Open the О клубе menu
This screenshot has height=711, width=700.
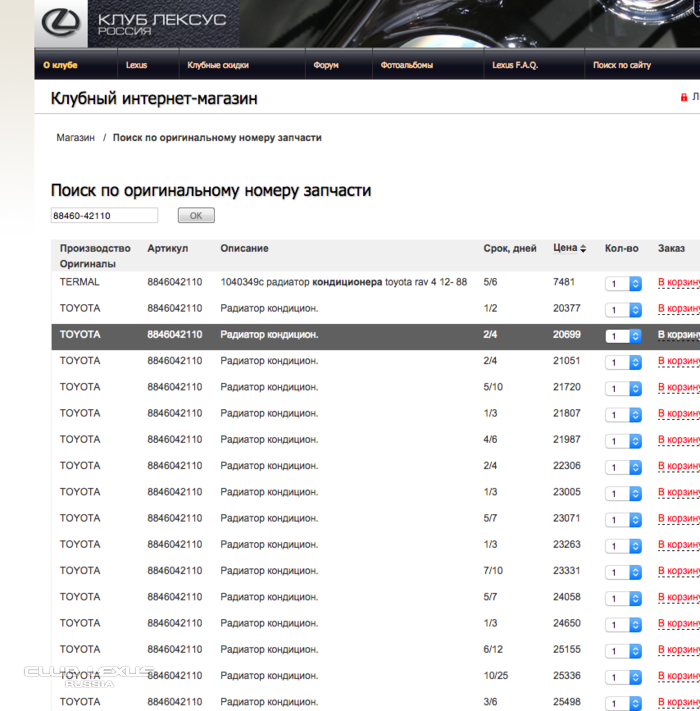pos(60,65)
